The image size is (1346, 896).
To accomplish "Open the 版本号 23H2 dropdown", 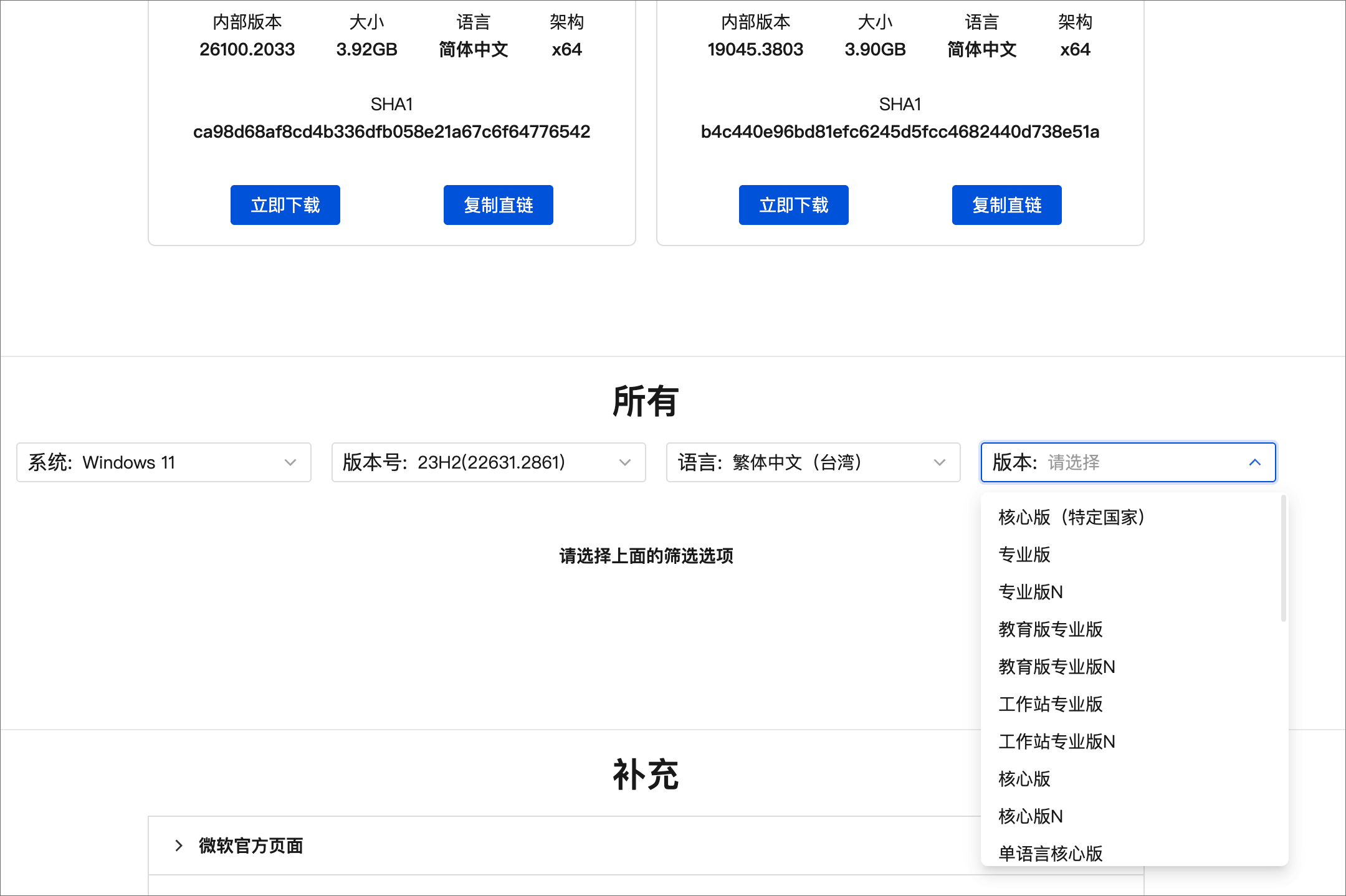I will 488,462.
